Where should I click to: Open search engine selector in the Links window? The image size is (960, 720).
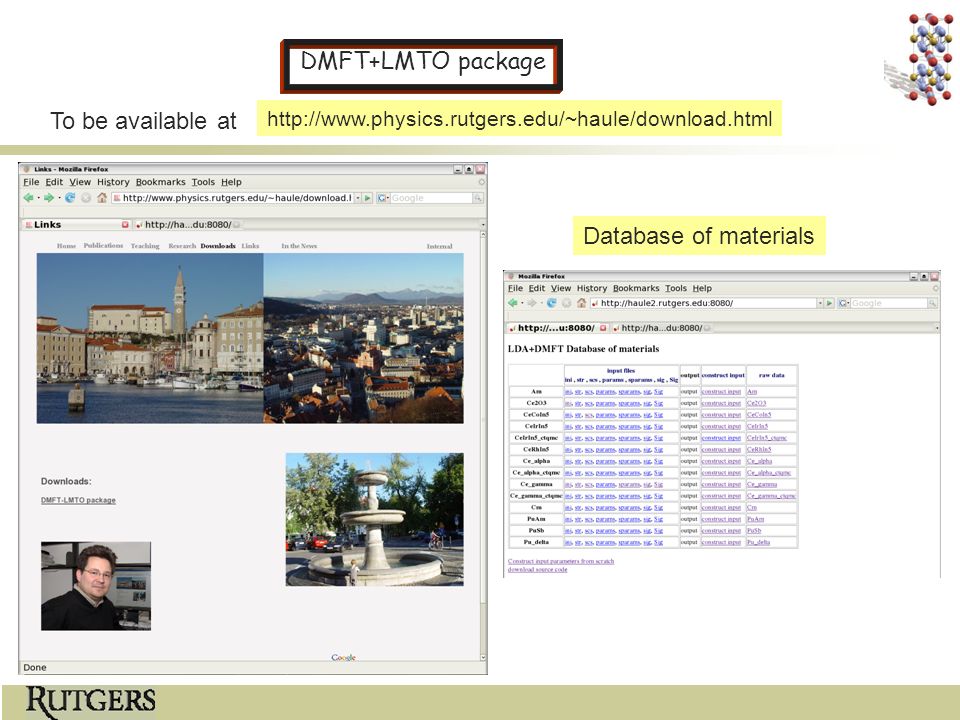point(383,198)
